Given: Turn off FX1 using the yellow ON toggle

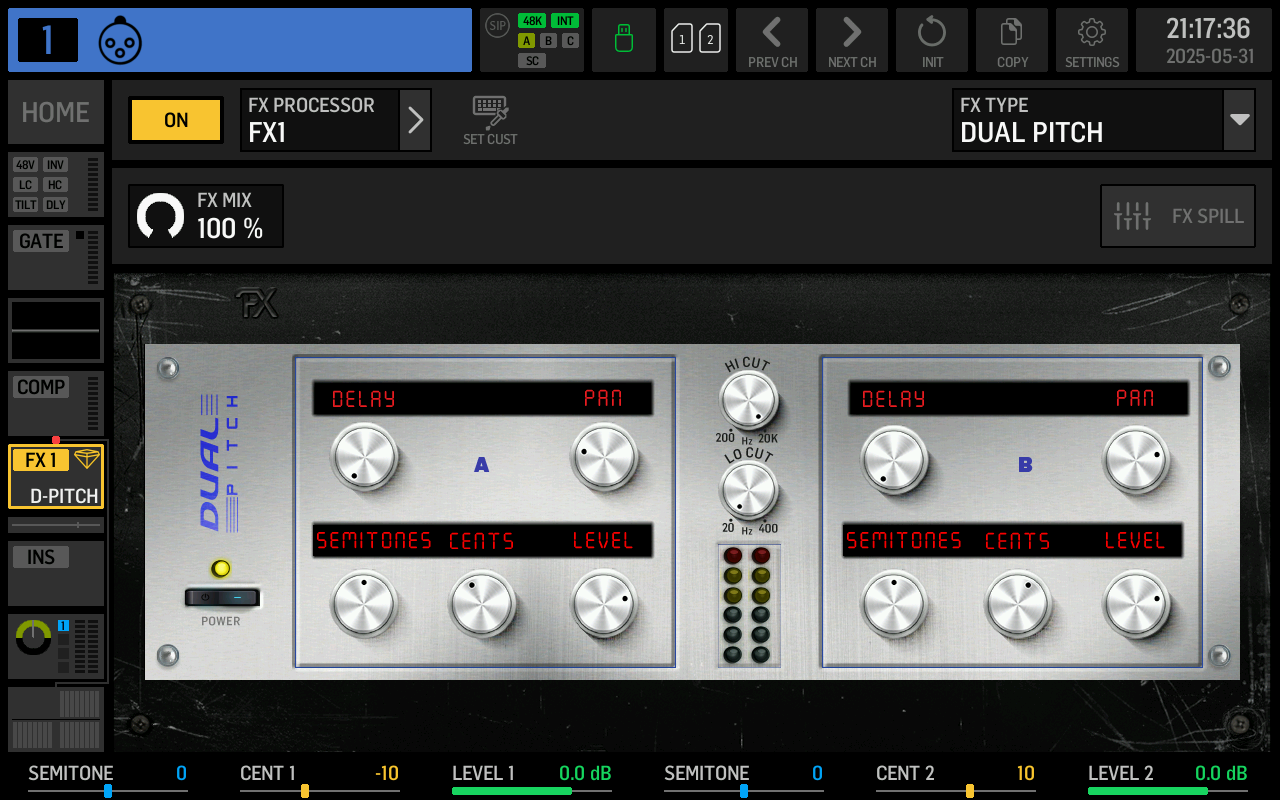Looking at the screenshot, I should 175,119.
